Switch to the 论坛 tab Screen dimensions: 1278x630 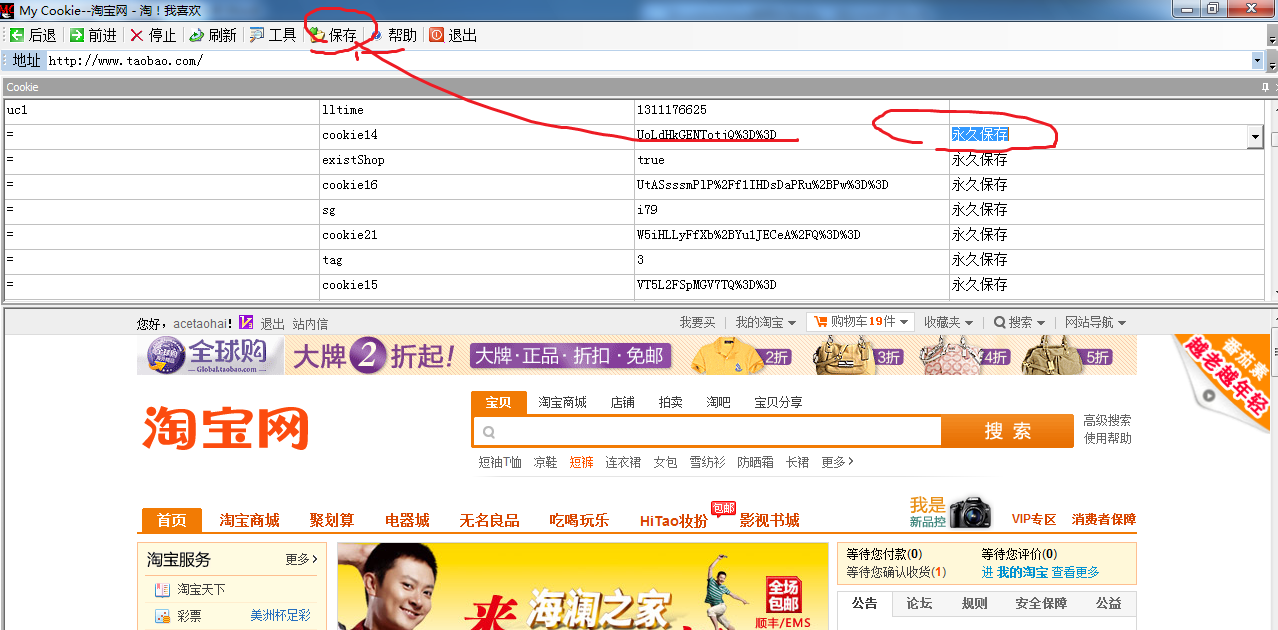tap(919, 603)
